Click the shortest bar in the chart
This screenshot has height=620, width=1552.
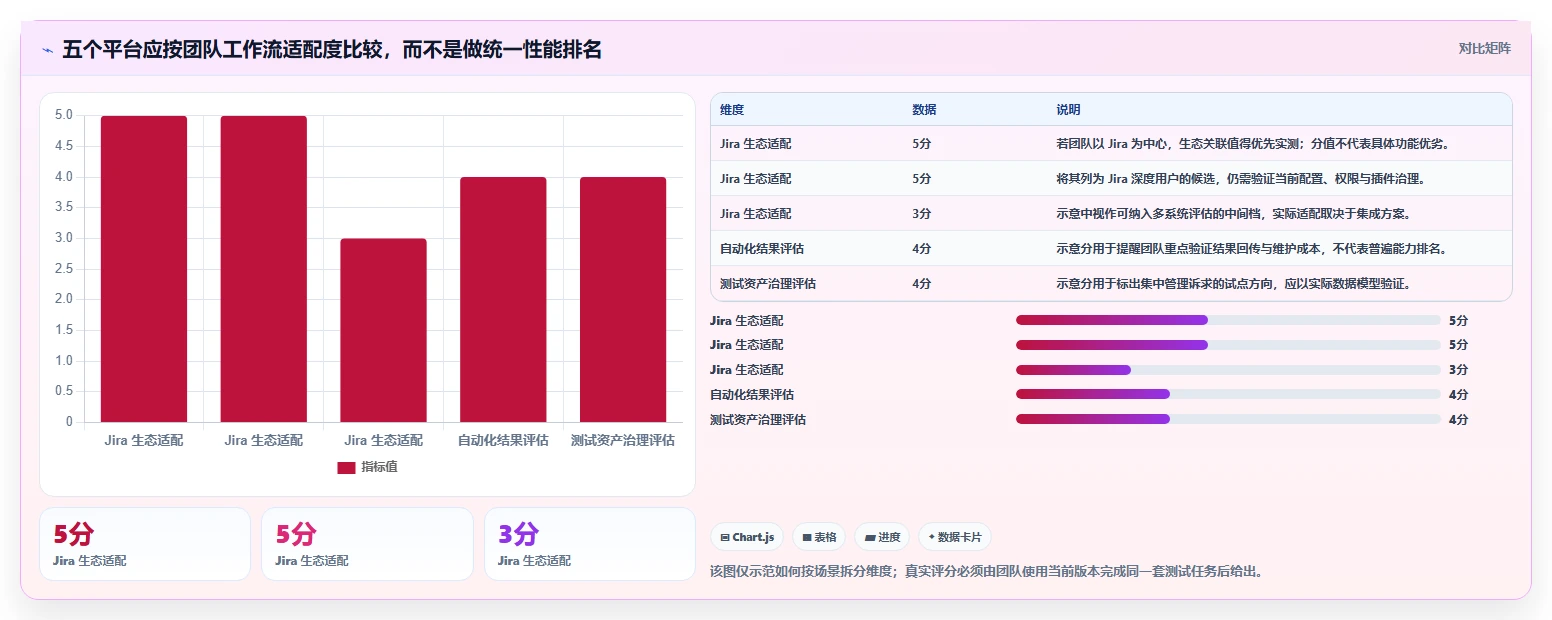tap(383, 330)
